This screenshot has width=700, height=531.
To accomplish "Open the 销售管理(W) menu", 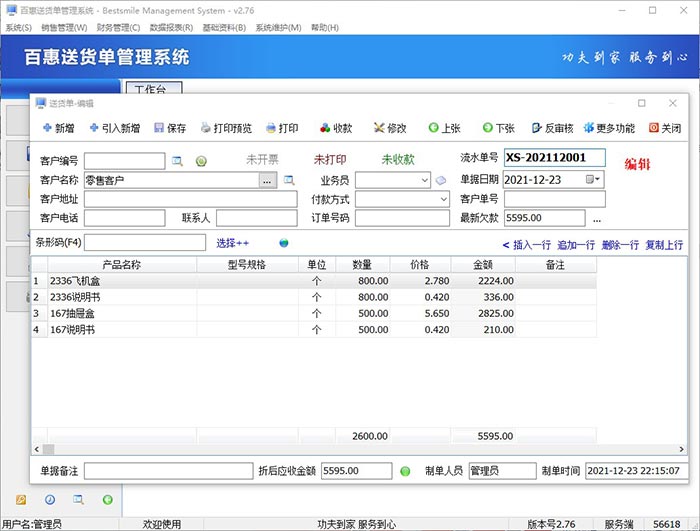I will [64, 28].
